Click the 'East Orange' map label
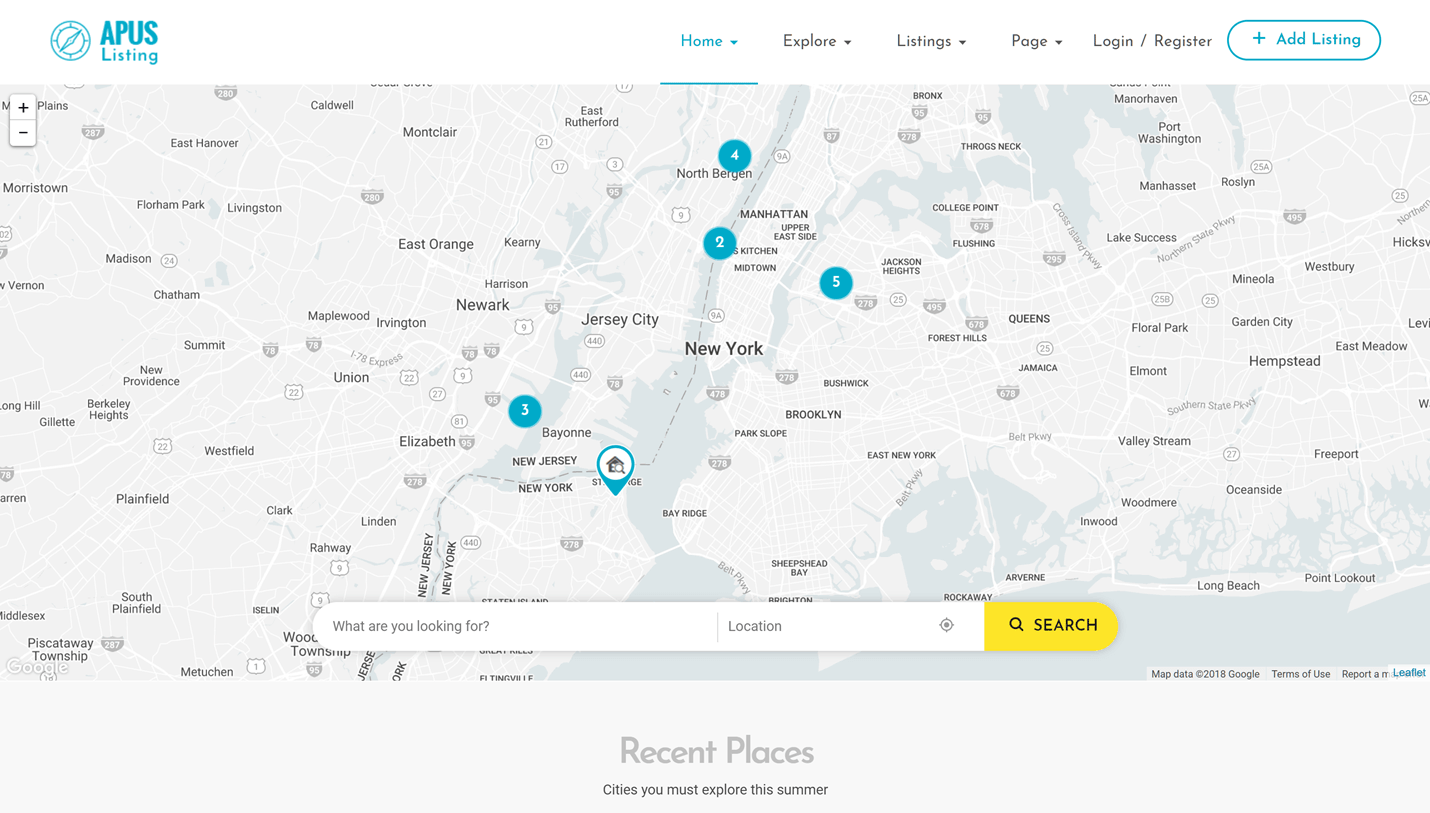The height and width of the screenshot is (813, 1430). point(436,244)
